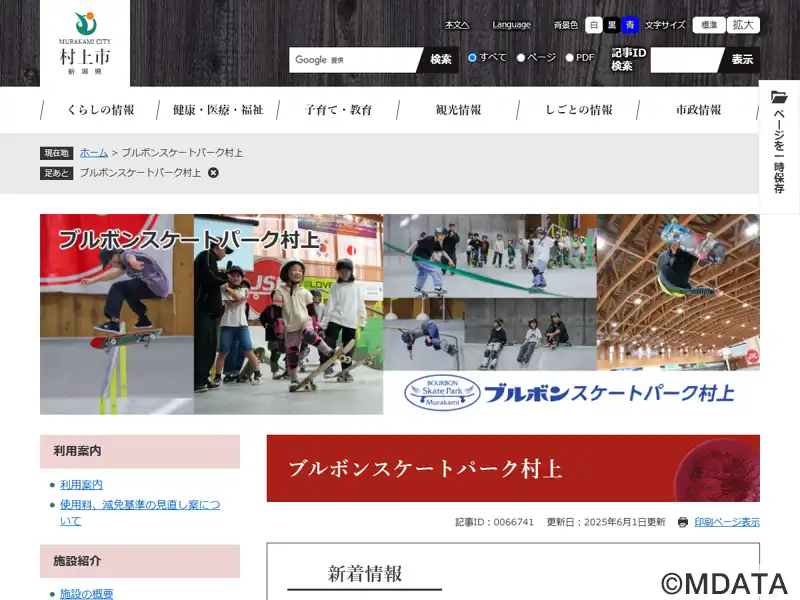
Task: Set background color to black
Action: point(612,25)
